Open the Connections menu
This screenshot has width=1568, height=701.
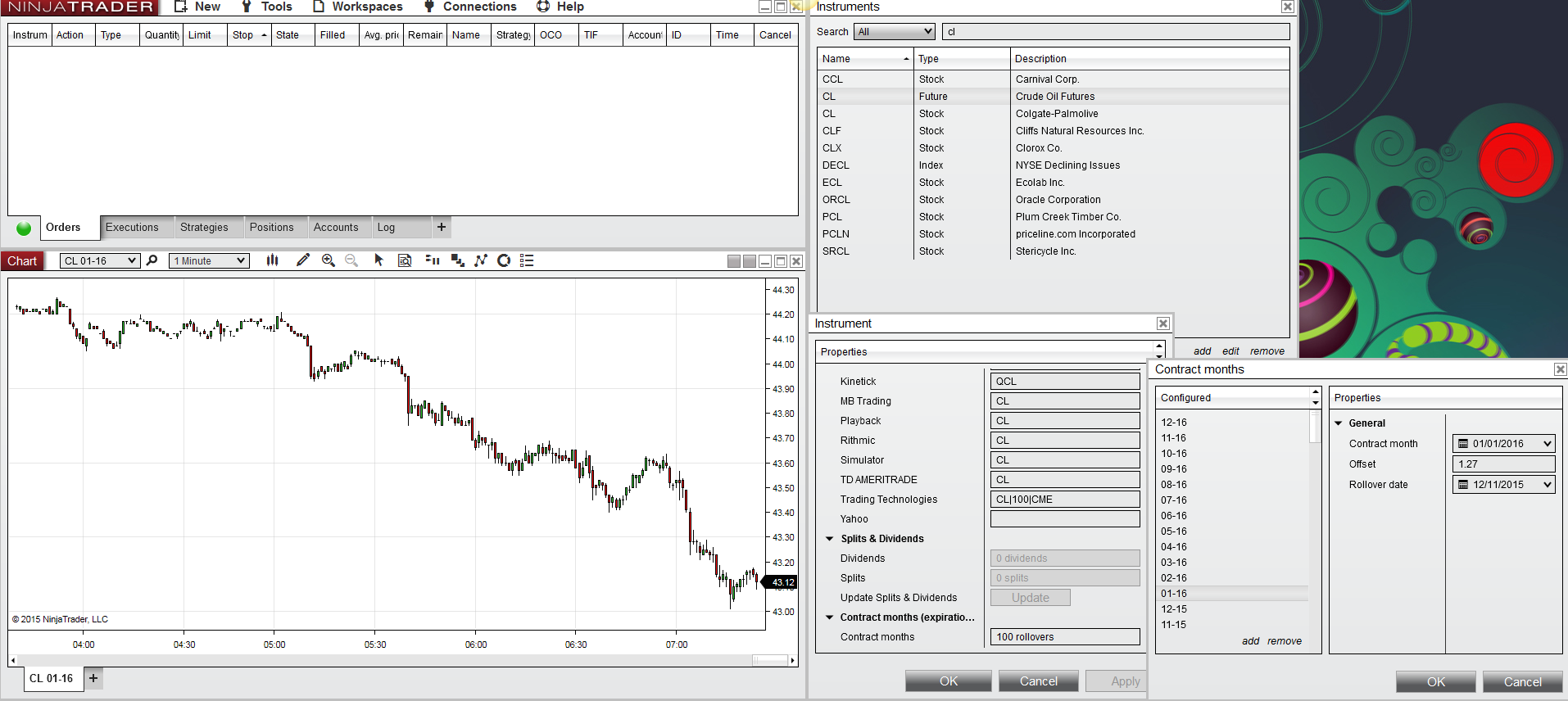coord(470,7)
